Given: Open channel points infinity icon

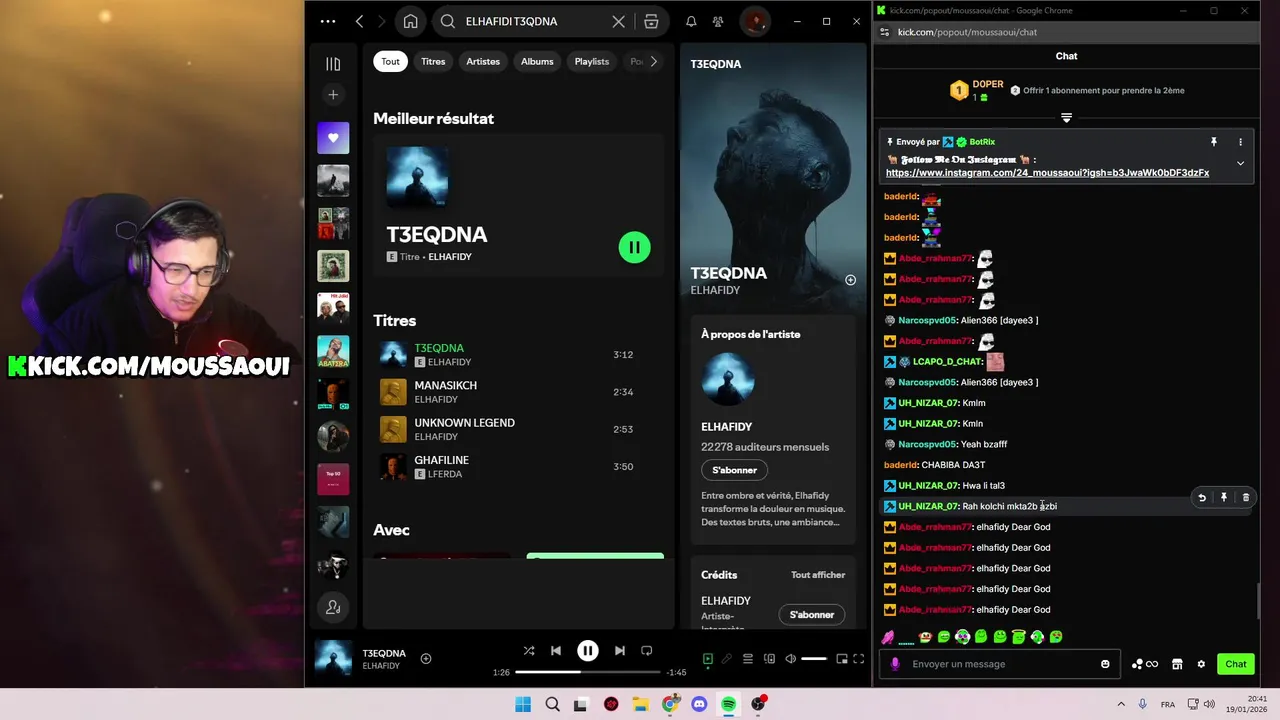Looking at the screenshot, I should [1145, 664].
